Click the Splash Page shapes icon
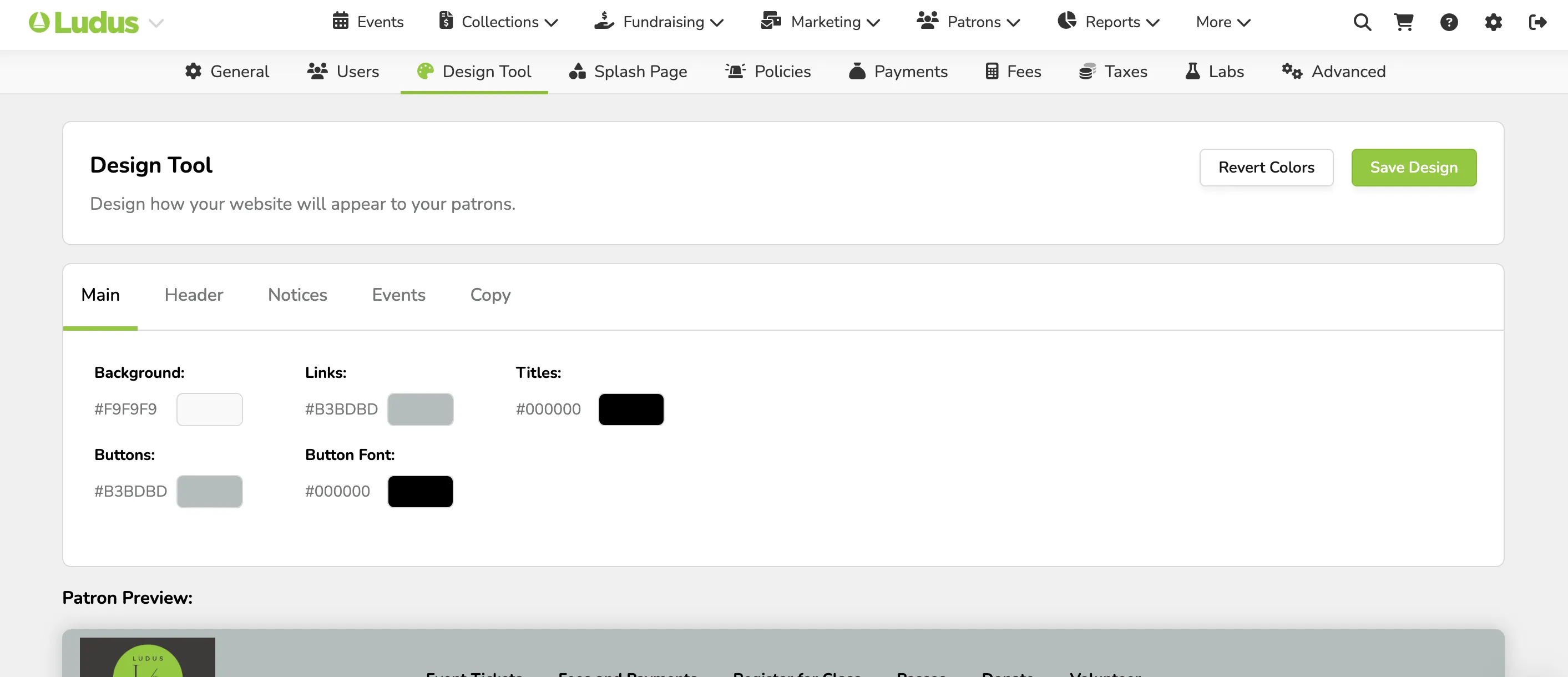 click(578, 71)
